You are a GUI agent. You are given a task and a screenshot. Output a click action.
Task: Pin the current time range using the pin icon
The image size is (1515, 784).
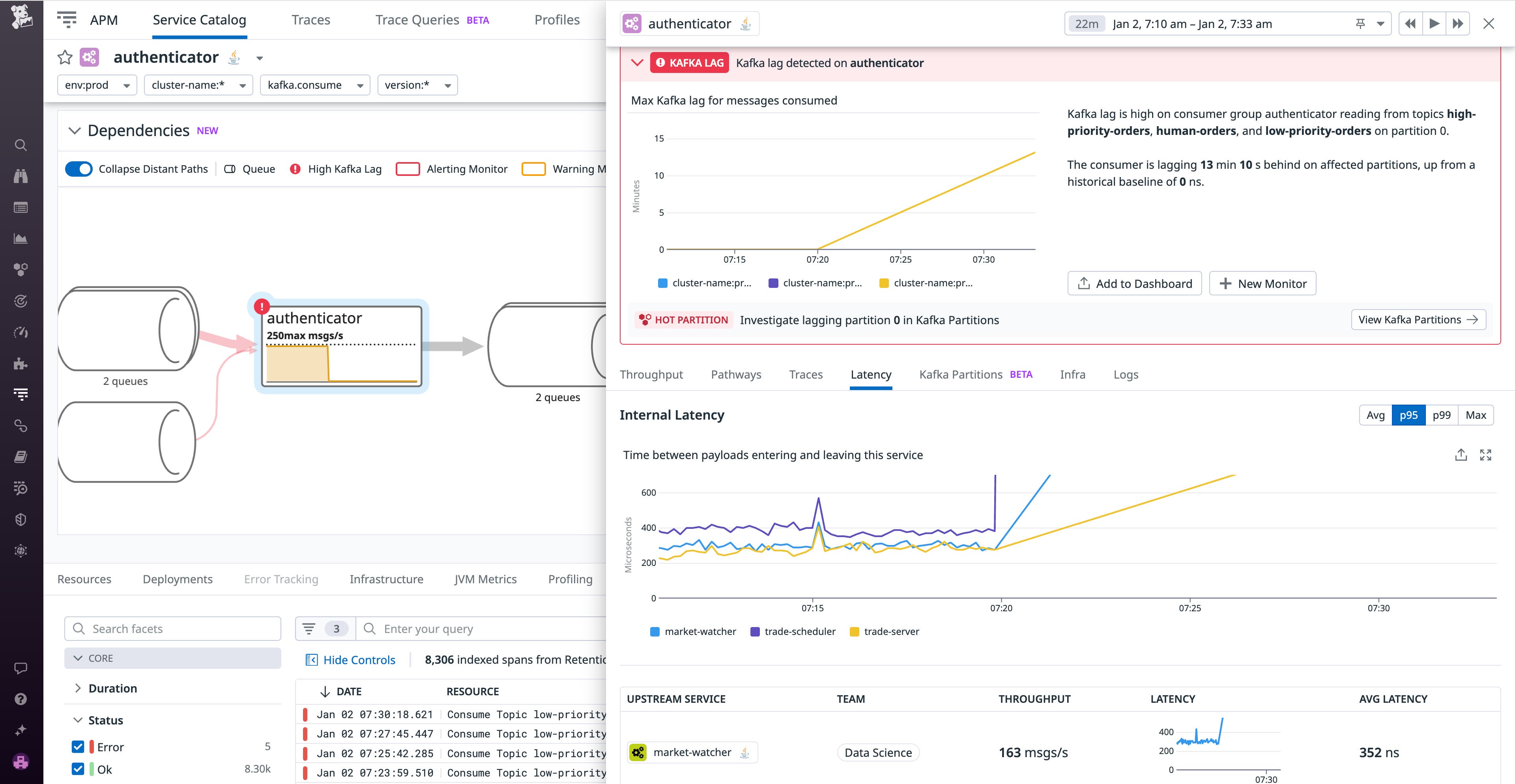[x=1360, y=24]
